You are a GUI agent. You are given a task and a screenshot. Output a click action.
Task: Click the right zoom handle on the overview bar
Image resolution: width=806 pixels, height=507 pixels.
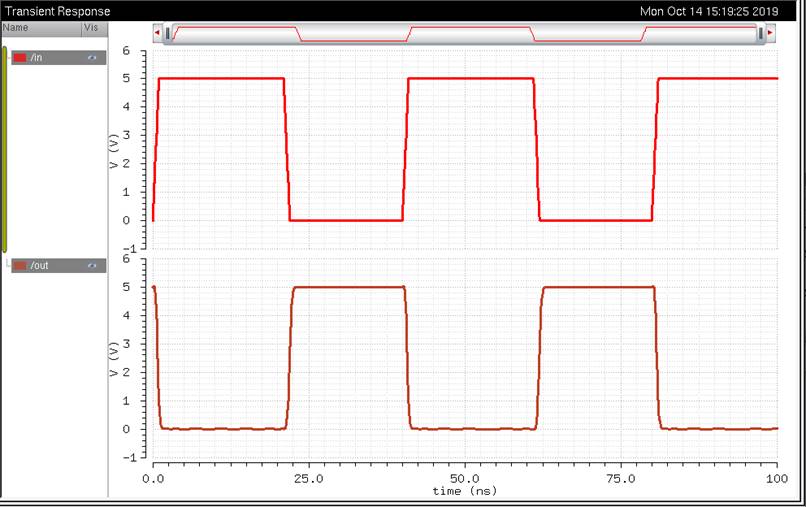[x=761, y=33]
